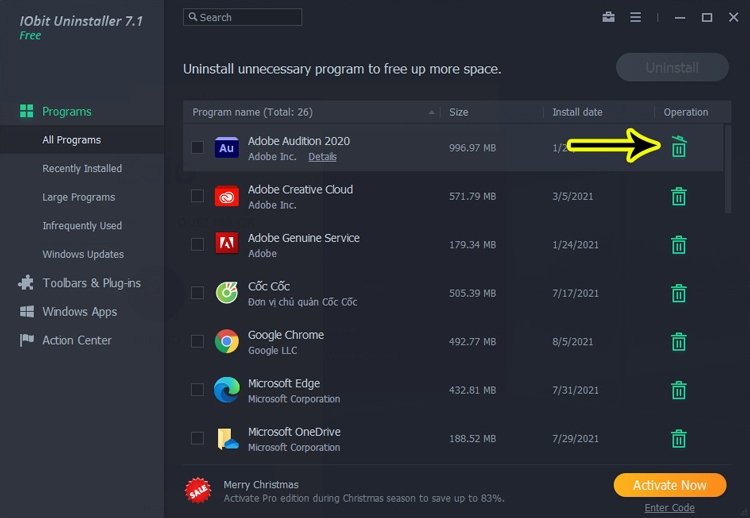Click the Uninstall button
The width and height of the screenshot is (750, 518).
tap(672, 67)
